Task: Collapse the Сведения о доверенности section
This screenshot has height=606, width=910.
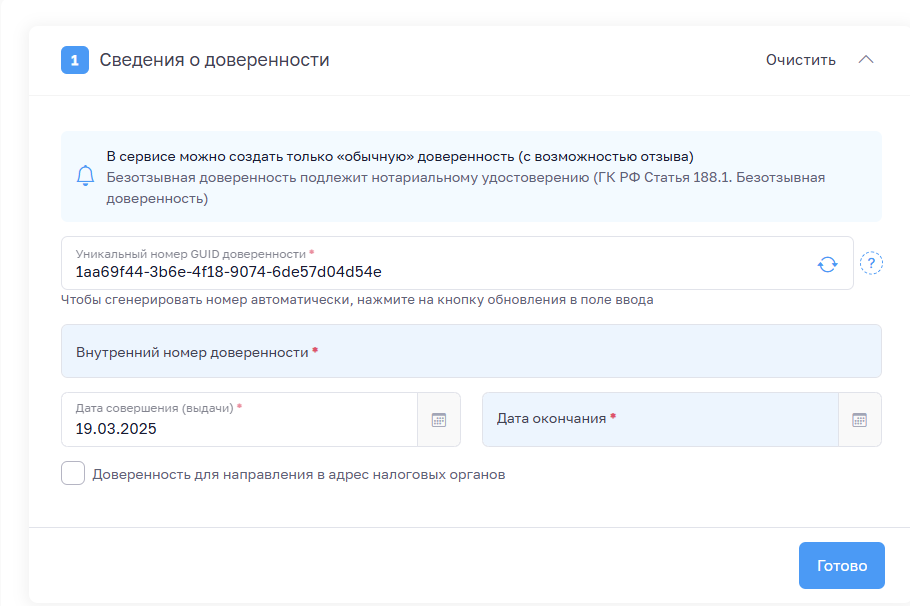Action: coord(866,60)
